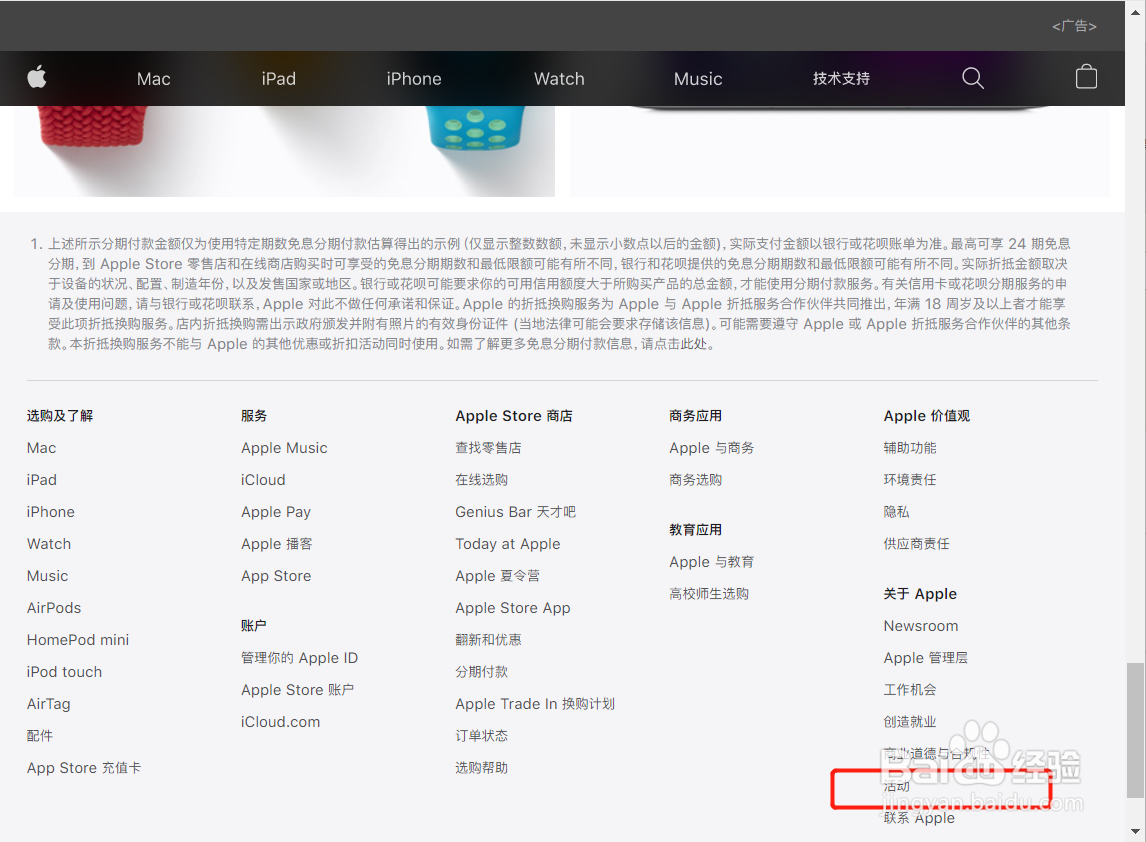Open the 配件 footer link
The width and height of the screenshot is (1146, 842).
[x=40, y=736]
